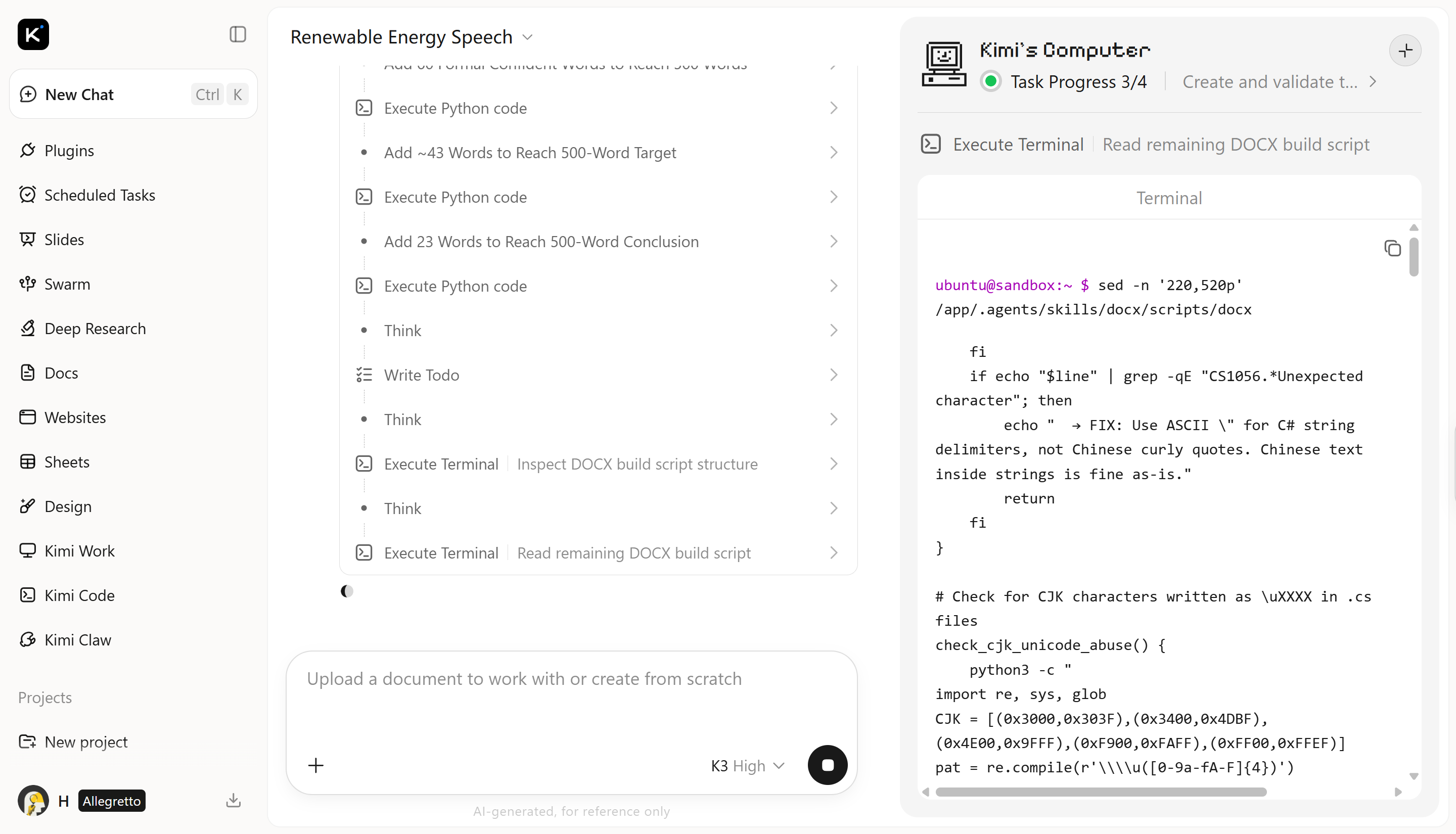Open the user profile avatar
The width and height of the screenshot is (1456, 834).
[33, 800]
